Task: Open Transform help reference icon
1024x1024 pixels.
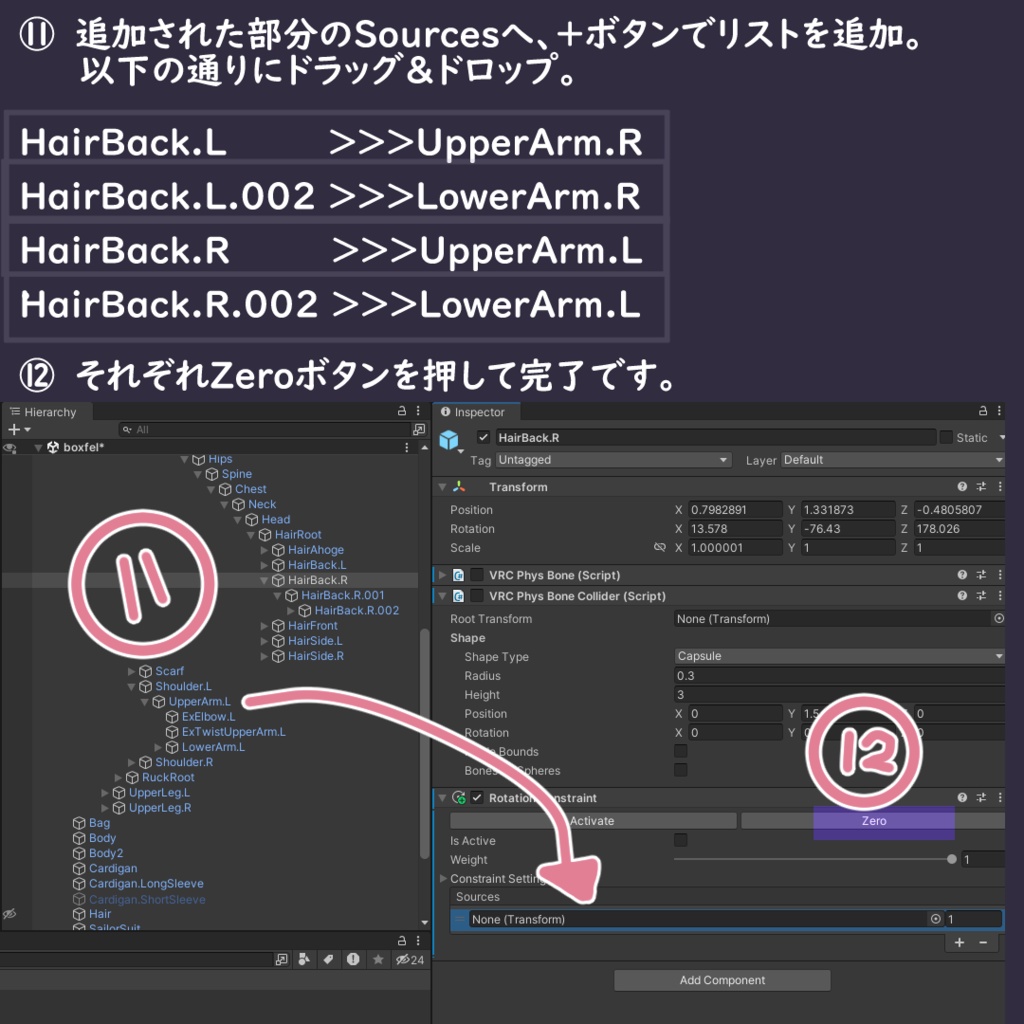Action: (962, 487)
